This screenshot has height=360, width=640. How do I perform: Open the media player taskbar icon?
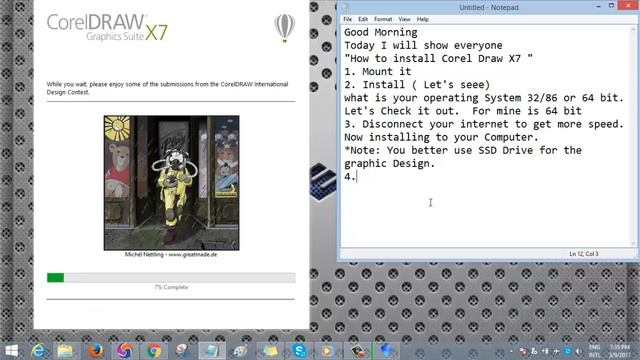327,351
